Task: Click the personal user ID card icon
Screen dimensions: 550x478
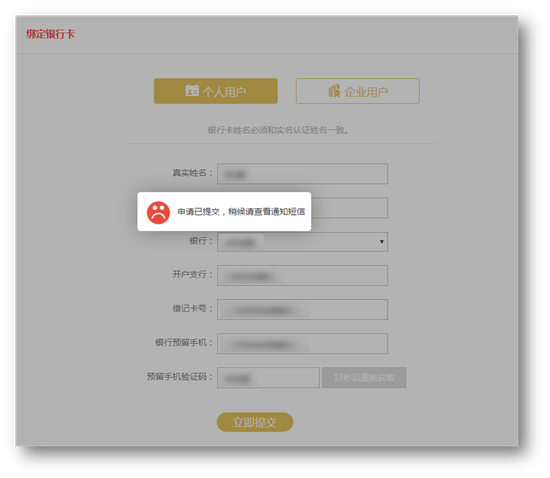Action: coord(192,90)
